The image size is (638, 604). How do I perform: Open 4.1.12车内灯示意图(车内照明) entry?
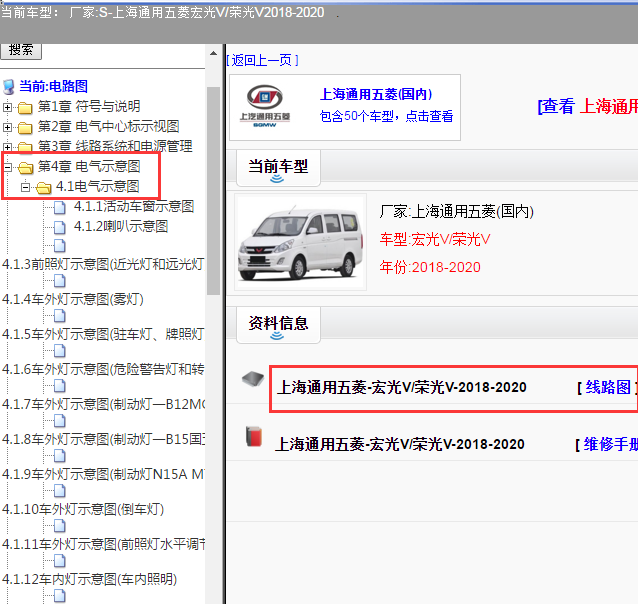[90, 580]
